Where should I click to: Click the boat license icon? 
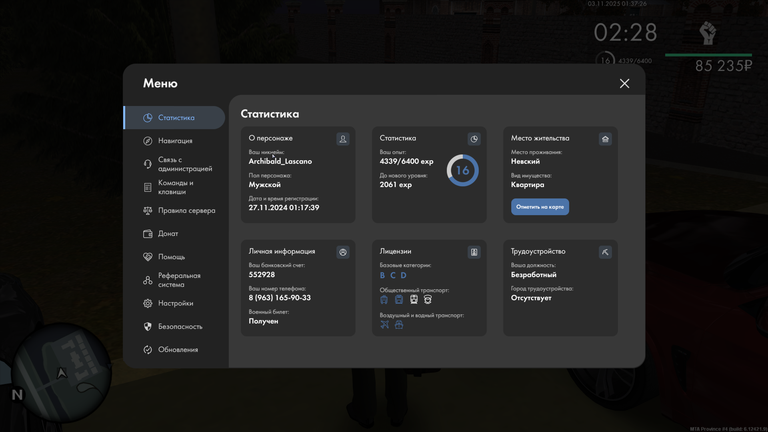[x=399, y=324]
